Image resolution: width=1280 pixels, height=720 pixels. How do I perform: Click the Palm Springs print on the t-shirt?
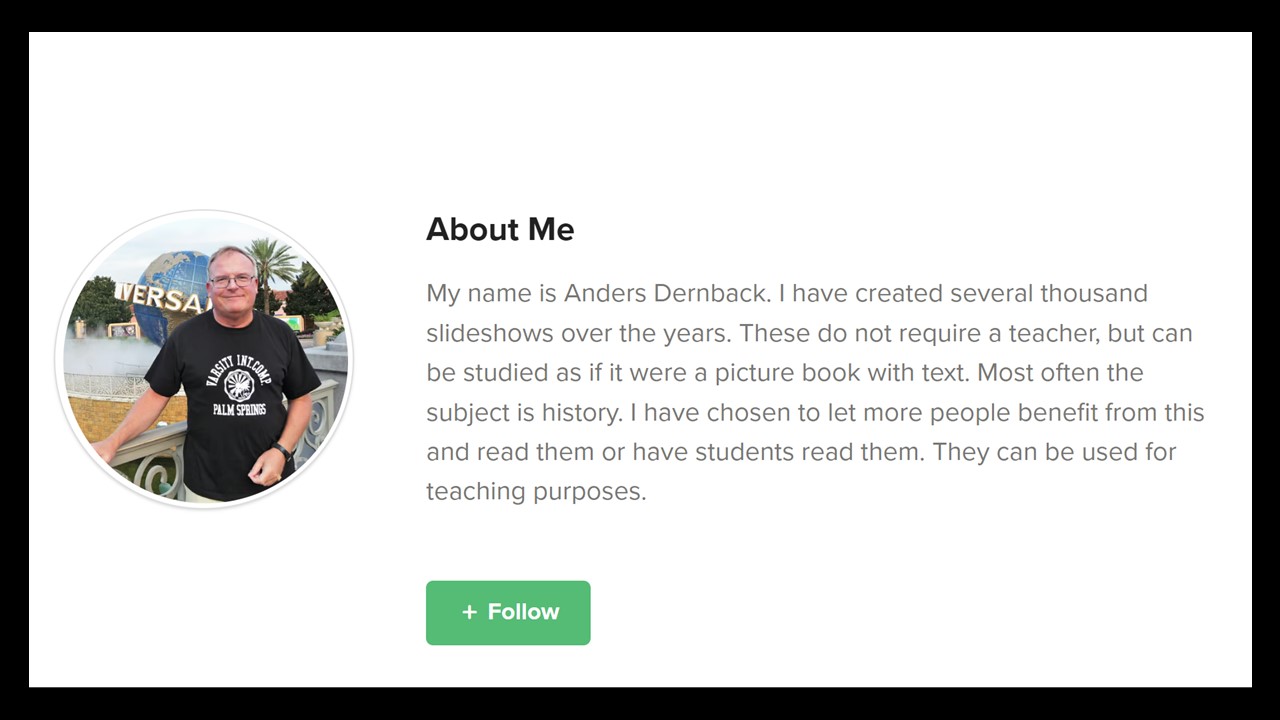coord(239,408)
